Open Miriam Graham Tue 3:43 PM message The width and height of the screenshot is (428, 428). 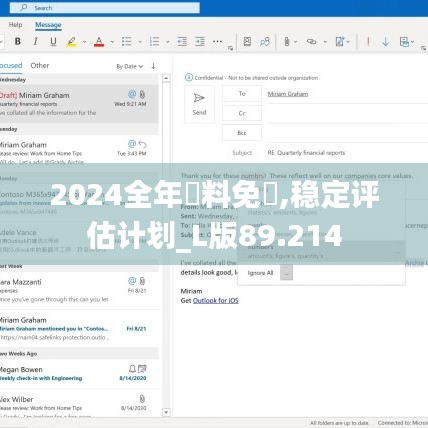pyautogui.click(x=79, y=152)
